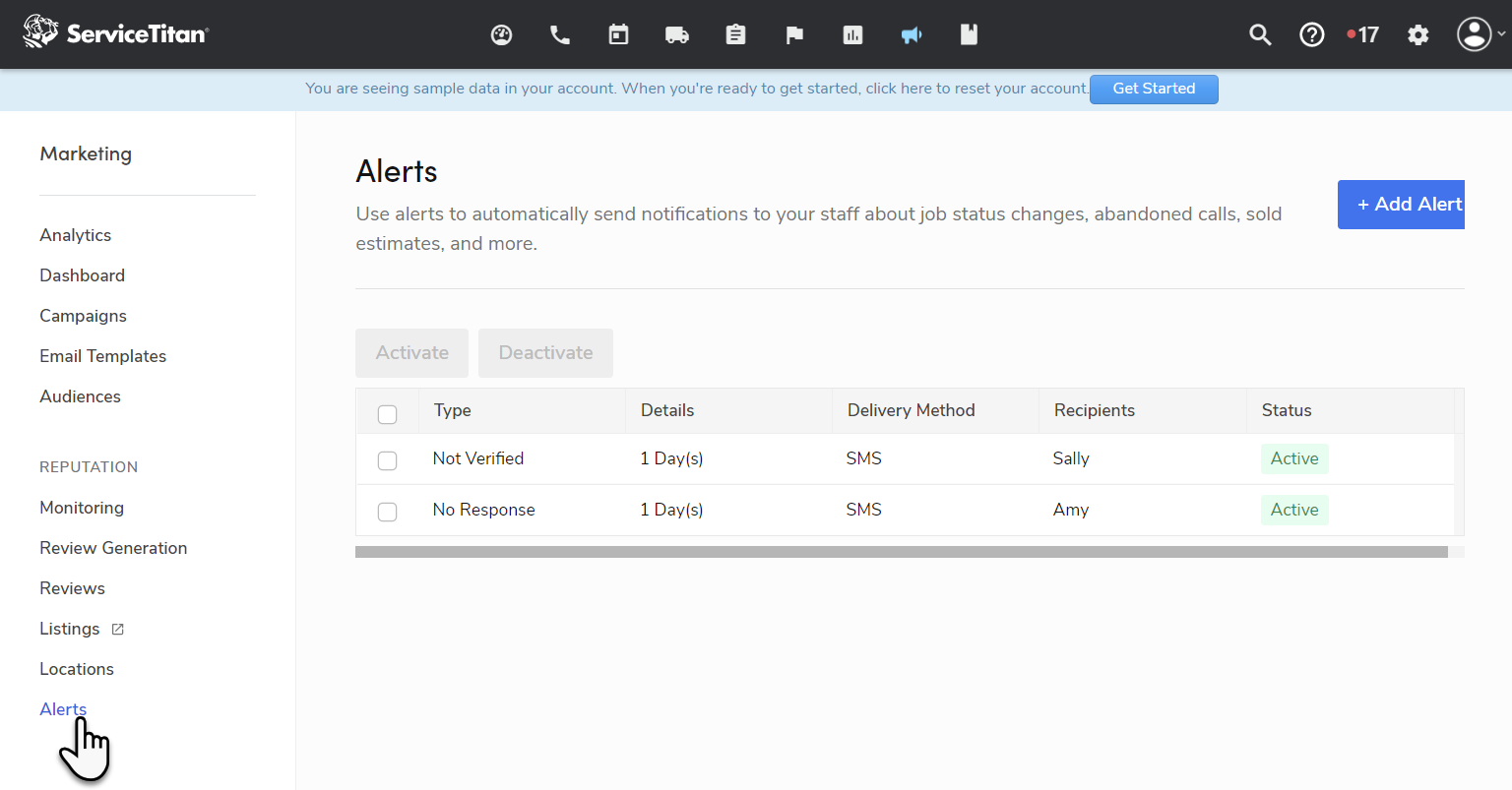This screenshot has width=1512, height=790.
Task: Open the Calls phone icon
Action: click(x=560, y=35)
